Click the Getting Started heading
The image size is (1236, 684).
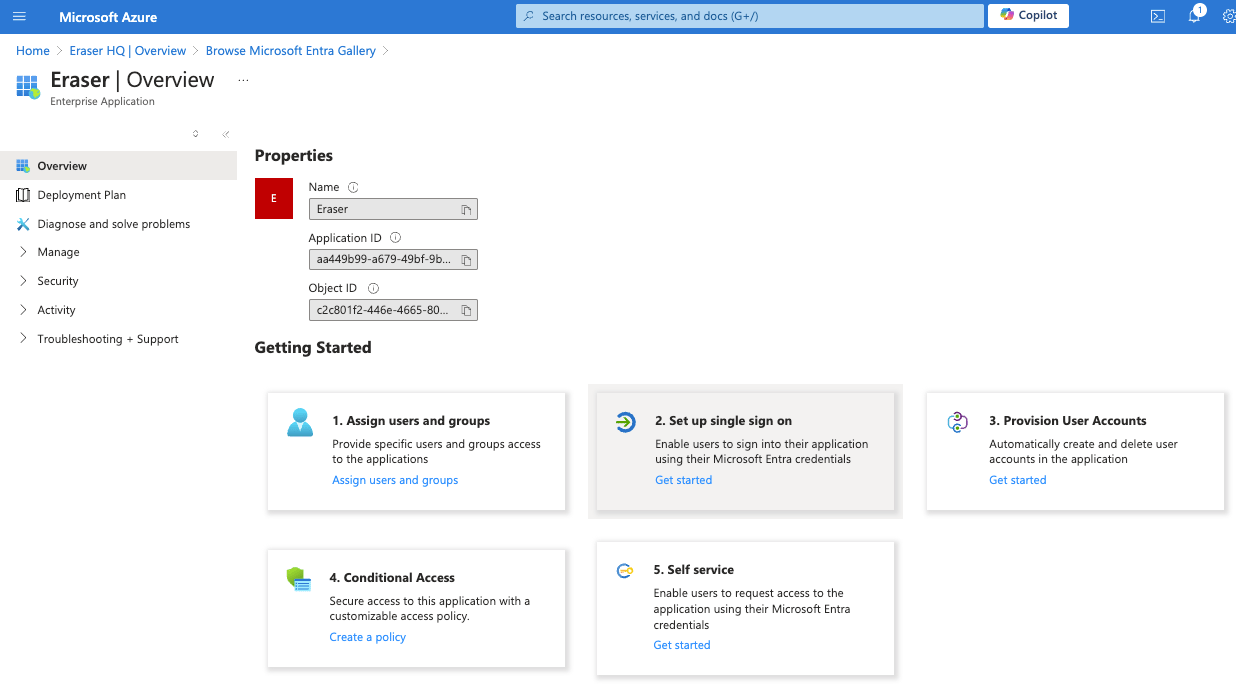coord(313,348)
